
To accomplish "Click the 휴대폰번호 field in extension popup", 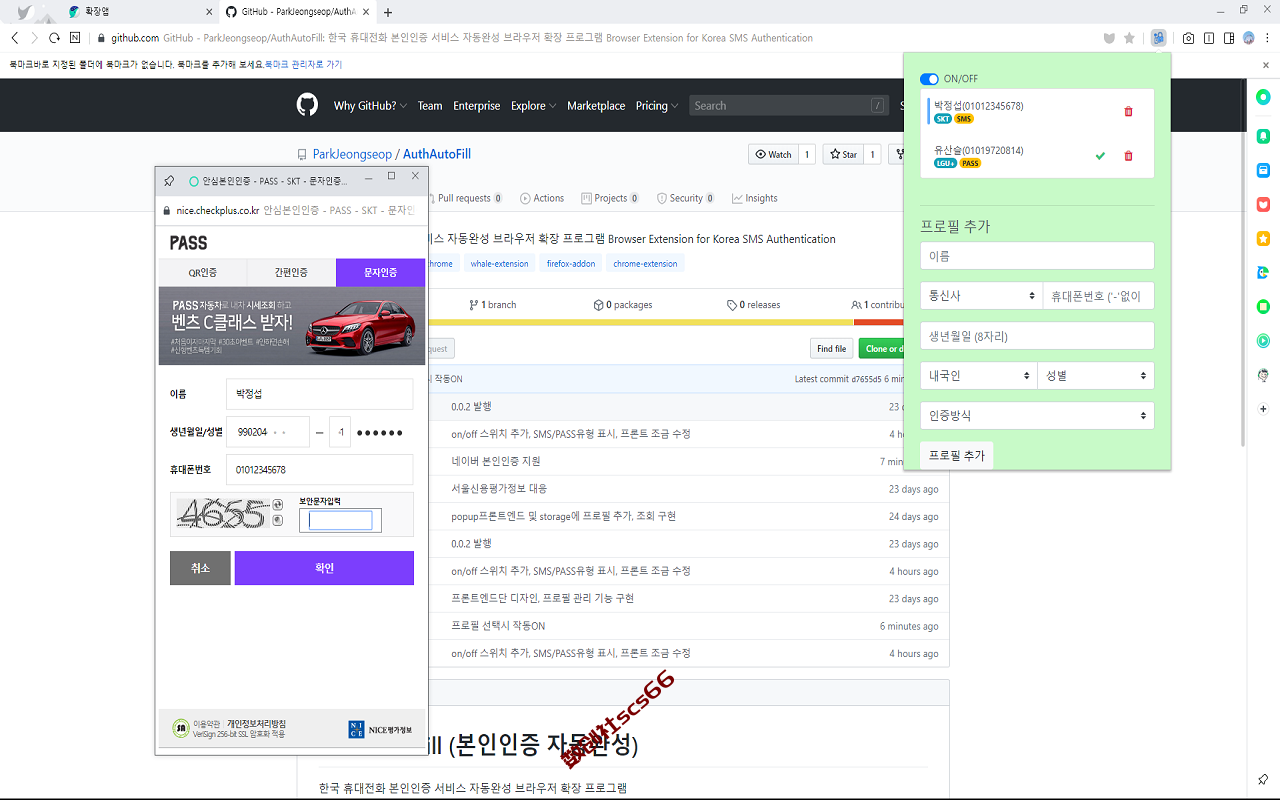I will click(x=1098, y=296).
